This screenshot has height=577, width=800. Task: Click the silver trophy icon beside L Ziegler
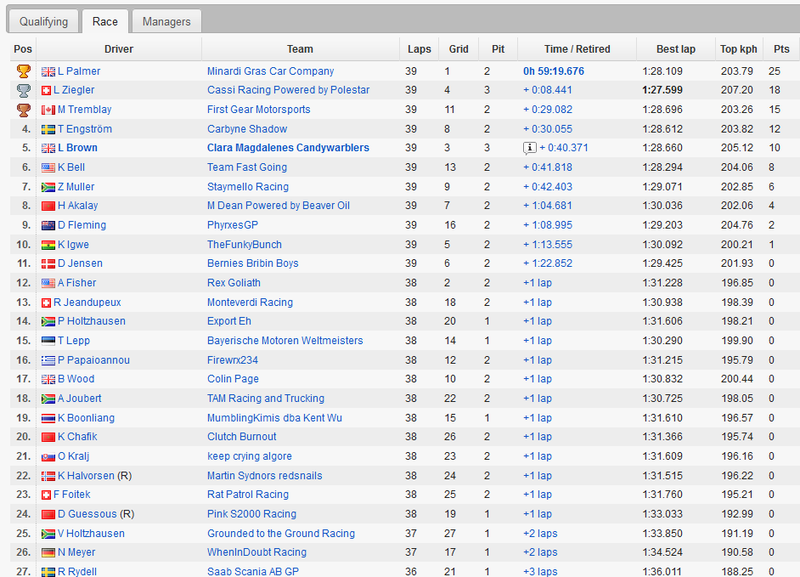[23, 90]
